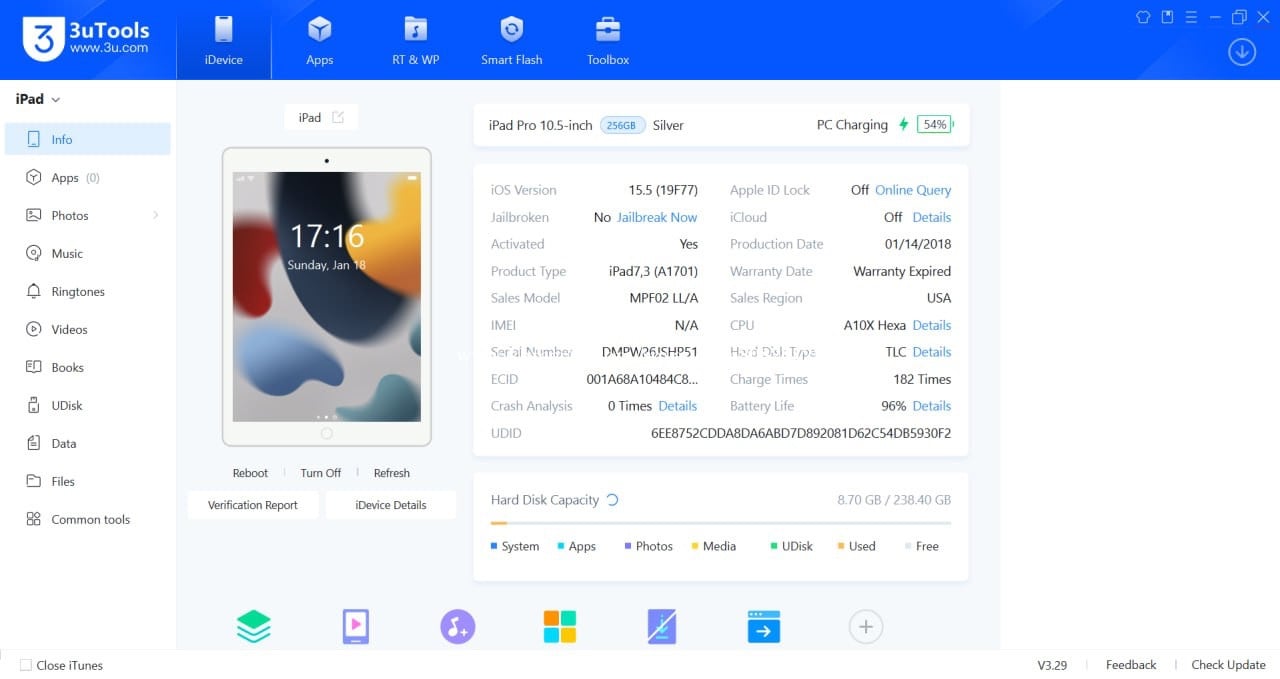Click the green stacked layers shortcut icon
The width and height of the screenshot is (1280, 679).
click(253, 627)
